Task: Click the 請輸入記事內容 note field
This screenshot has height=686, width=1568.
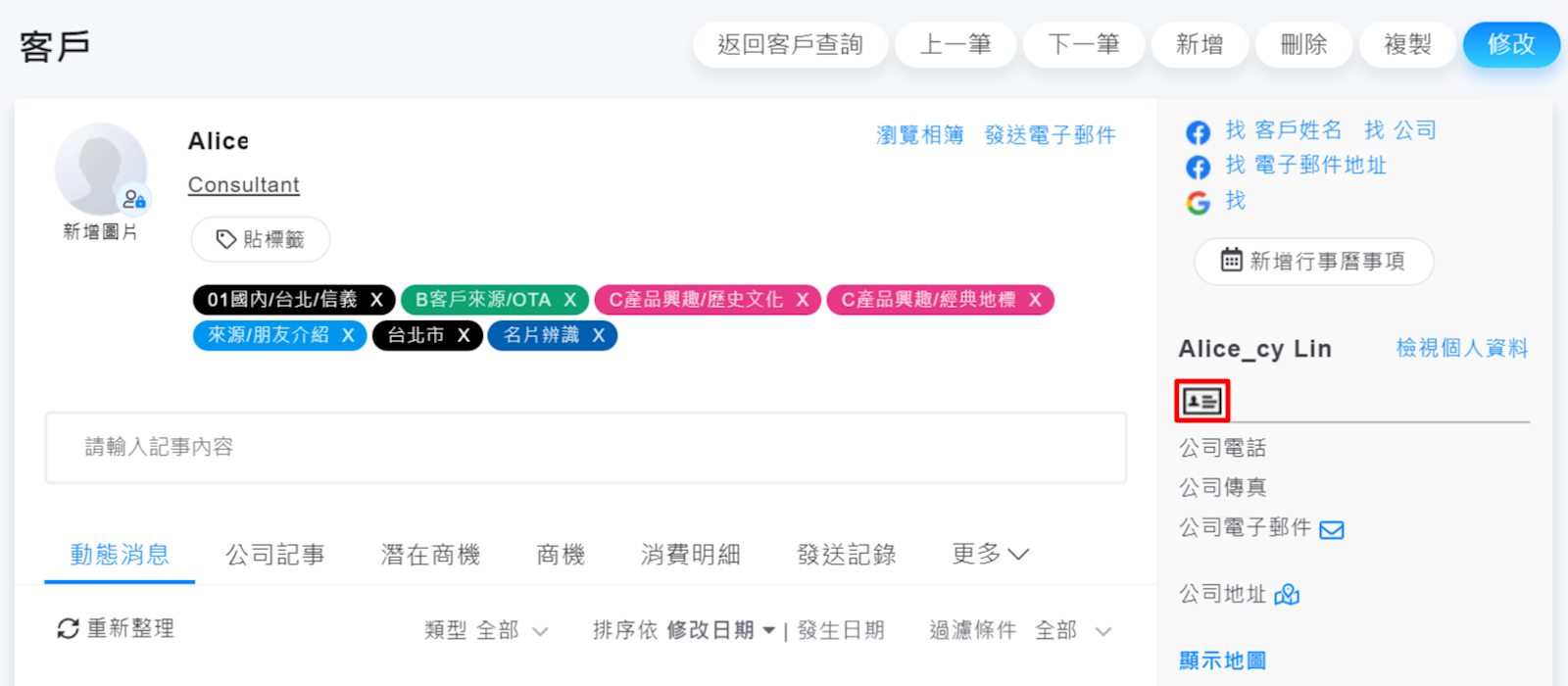Action: pyautogui.click(x=585, y=448)
